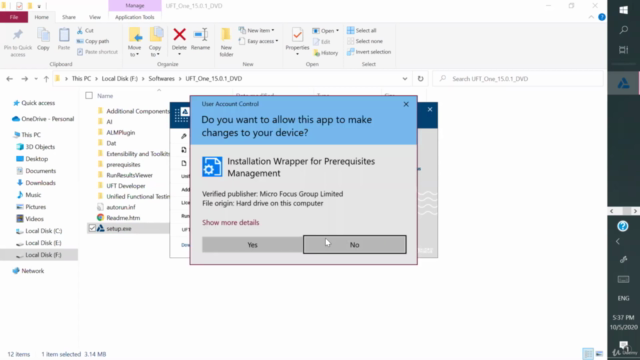Click Invert selection

(369, 52)
